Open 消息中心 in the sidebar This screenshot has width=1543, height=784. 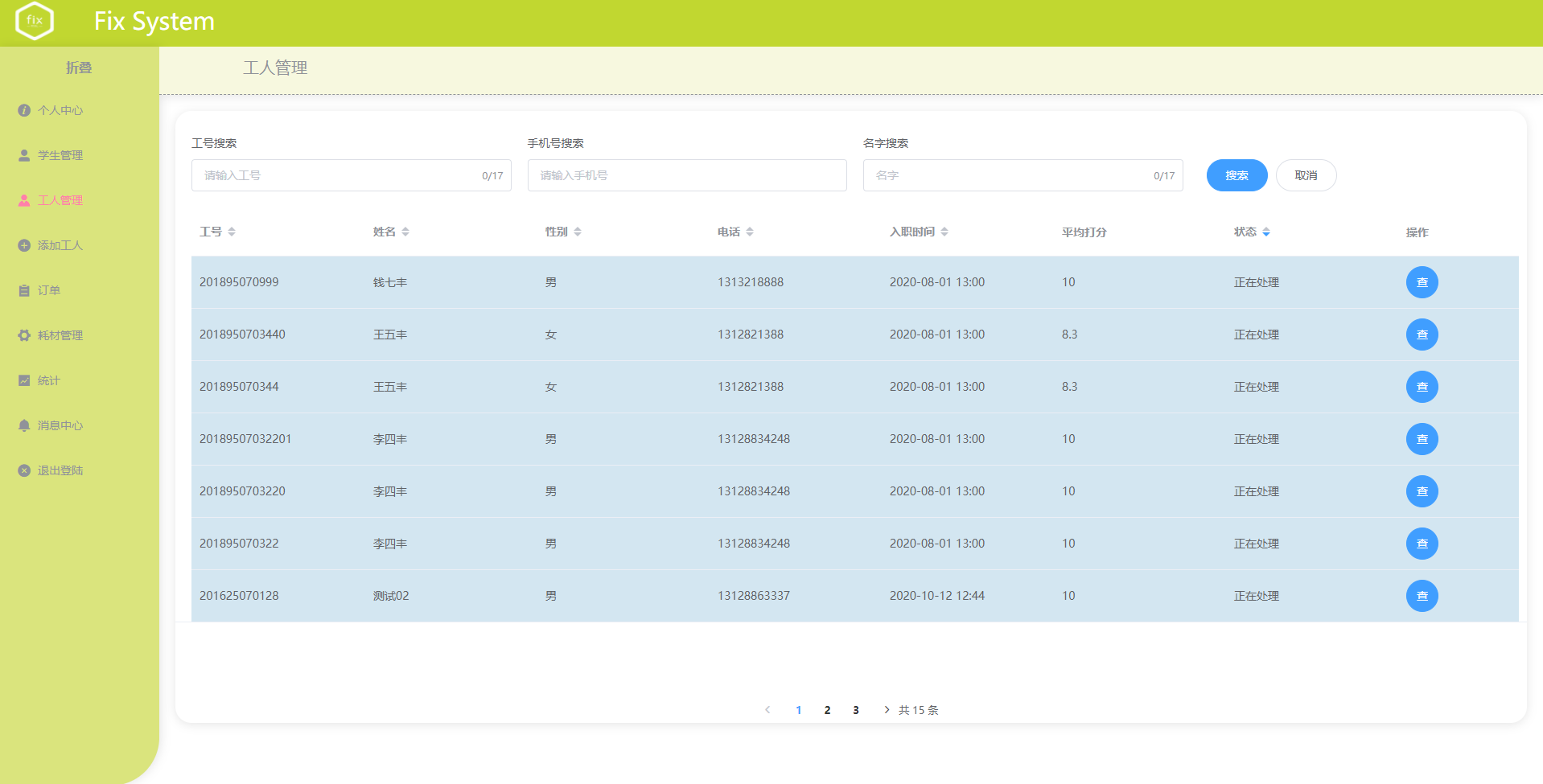[x=51, y=425]
